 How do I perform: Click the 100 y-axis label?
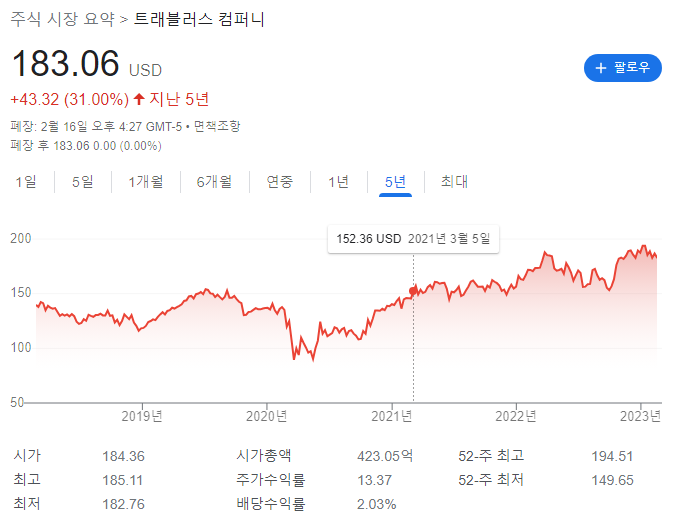tap(21, 347)
